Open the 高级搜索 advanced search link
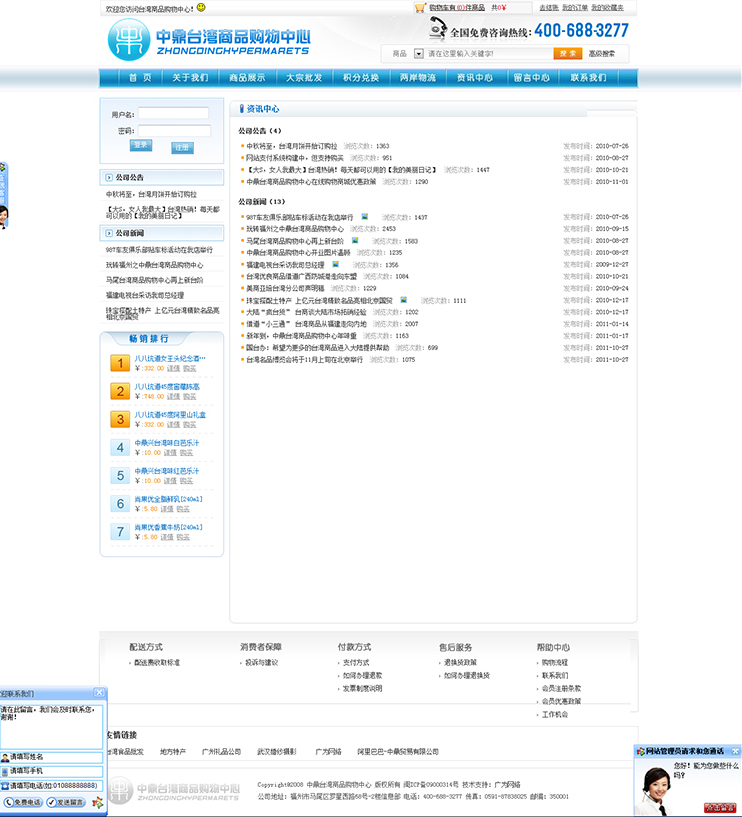The height and width of the screenshot is (817, 742). tap(602, 53)
